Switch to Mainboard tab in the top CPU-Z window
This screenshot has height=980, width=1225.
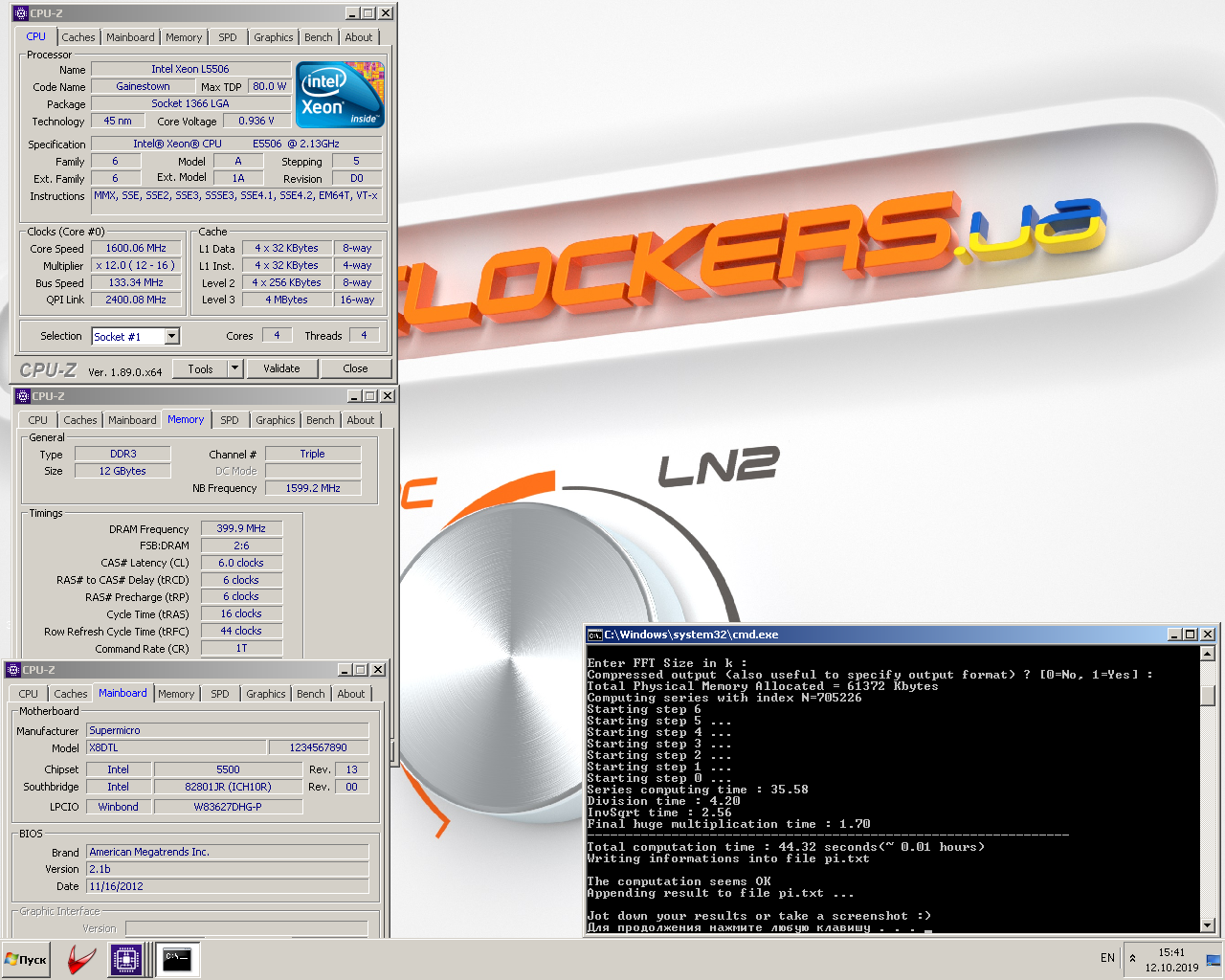130,37
